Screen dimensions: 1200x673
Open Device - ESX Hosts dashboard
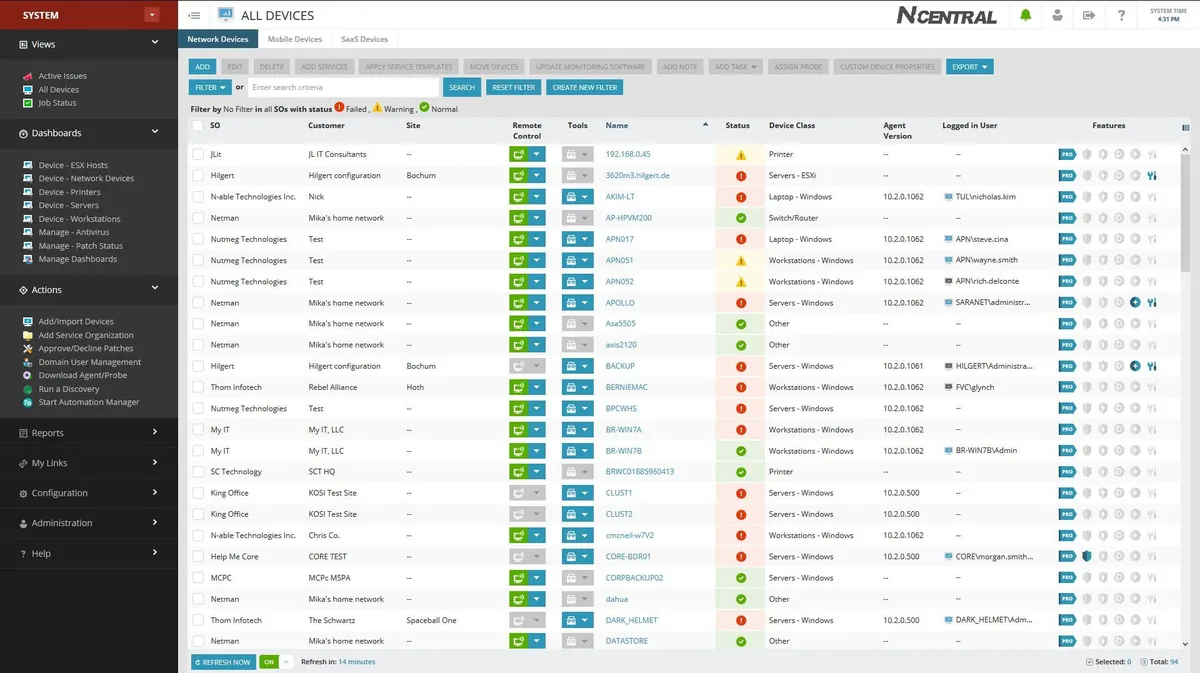click(72, 165)
